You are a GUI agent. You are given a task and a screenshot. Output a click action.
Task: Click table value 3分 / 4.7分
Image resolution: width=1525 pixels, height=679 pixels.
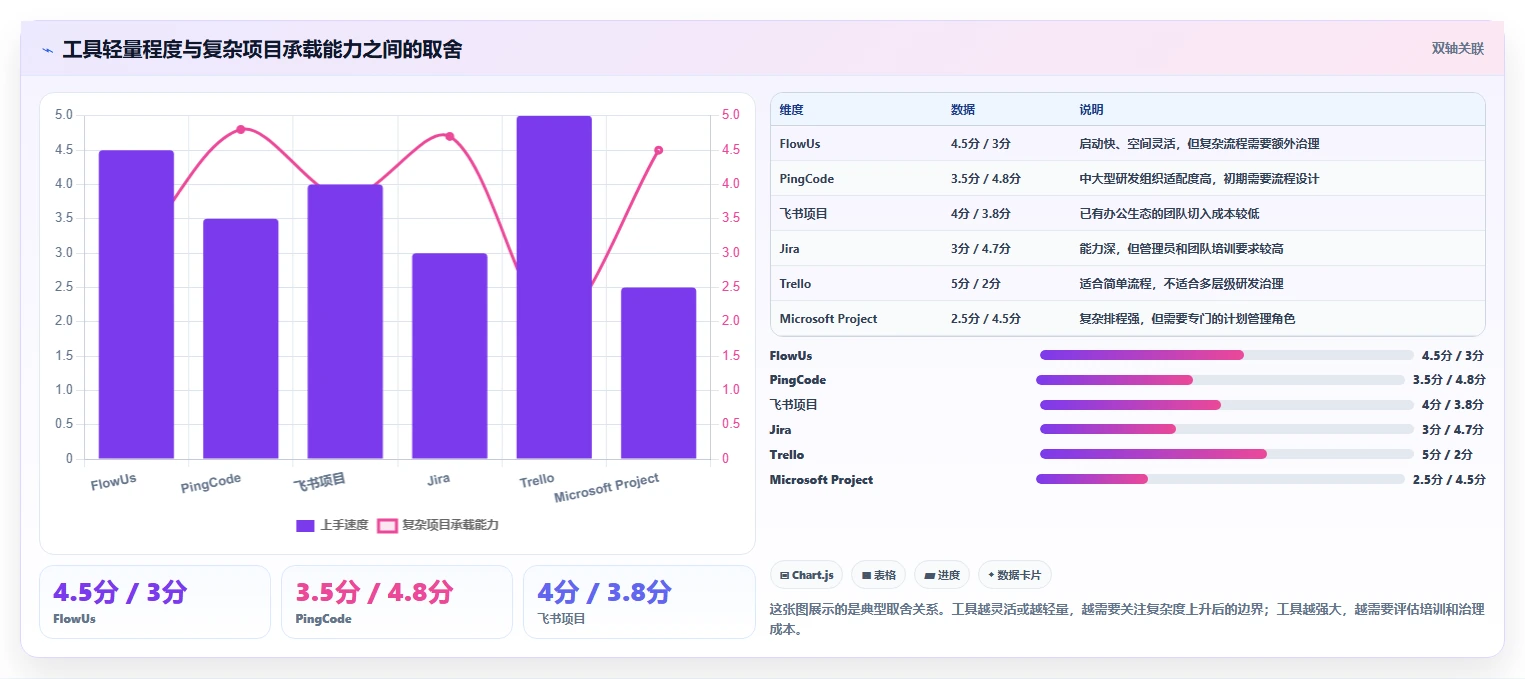click(980, 249)
